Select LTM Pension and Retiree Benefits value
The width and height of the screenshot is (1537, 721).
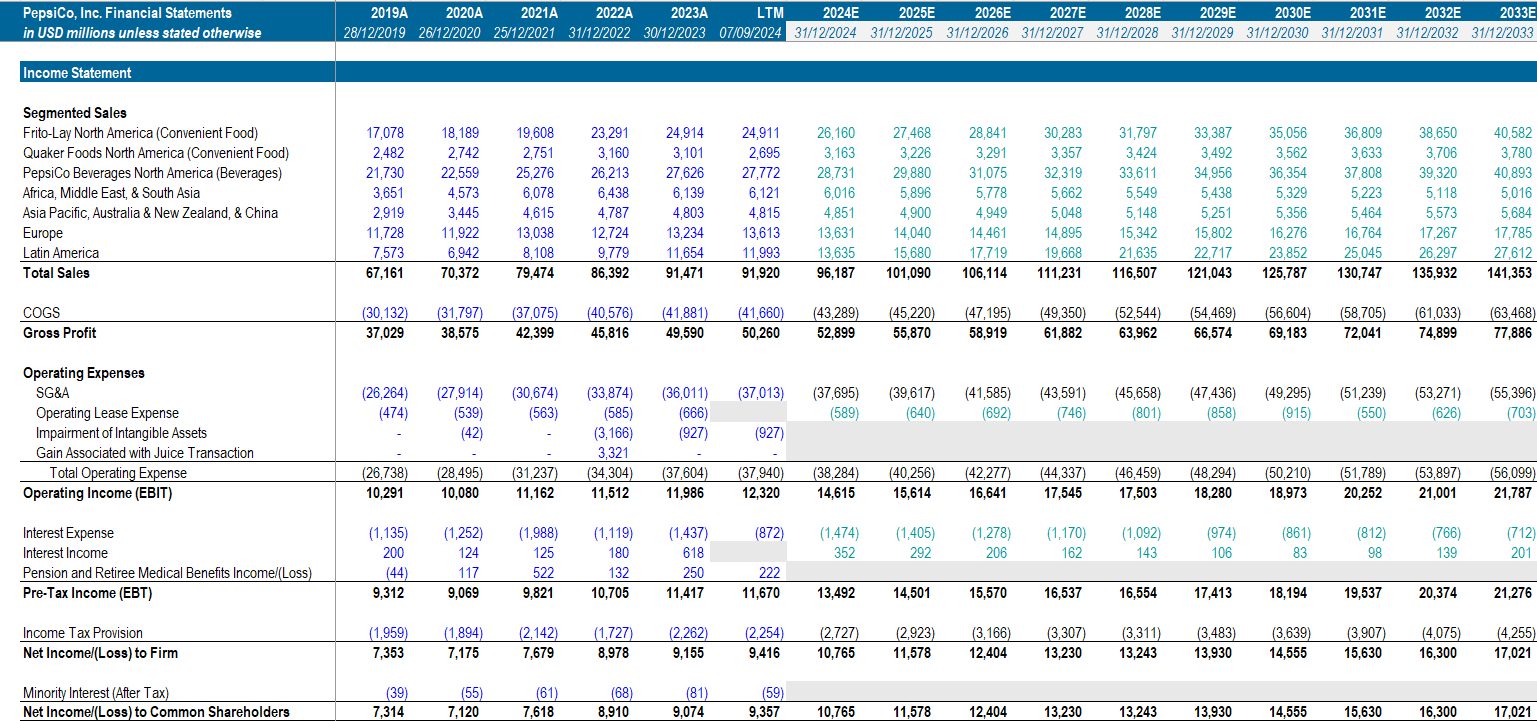[768, 573]
